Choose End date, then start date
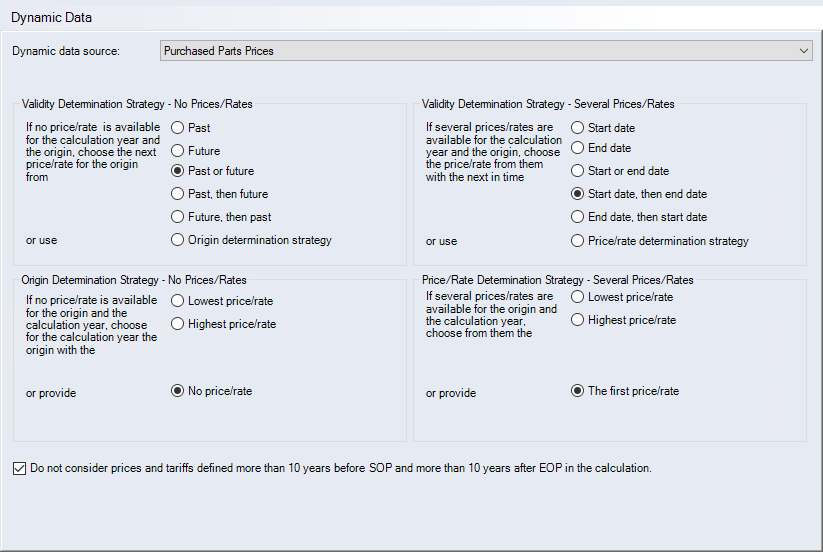Image resolution: width=823 pixels, height=552 pixels. [578, 217]
